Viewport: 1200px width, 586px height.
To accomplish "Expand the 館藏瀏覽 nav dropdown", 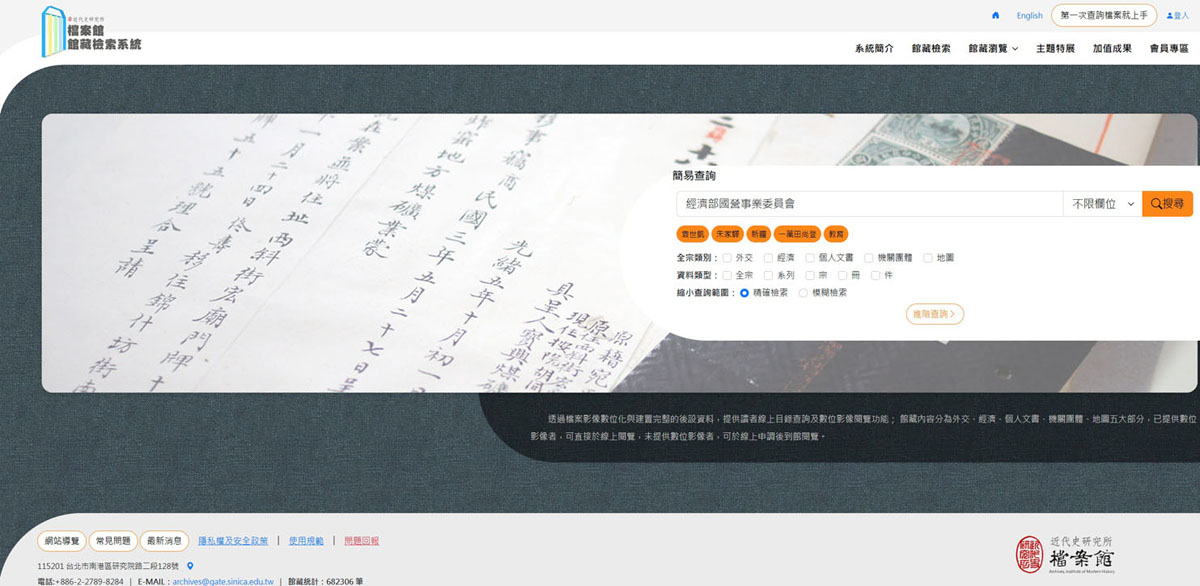I will point(993,48).
